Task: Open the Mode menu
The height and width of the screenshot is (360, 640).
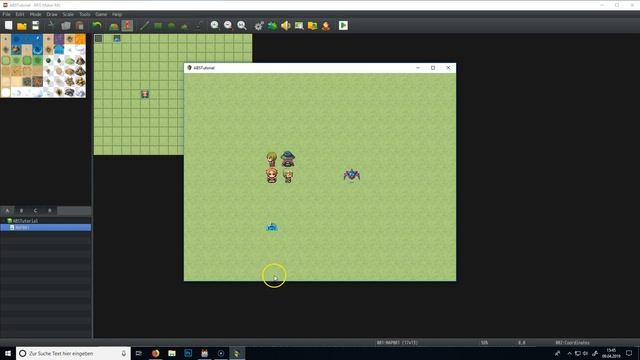Action: [36, 14]
